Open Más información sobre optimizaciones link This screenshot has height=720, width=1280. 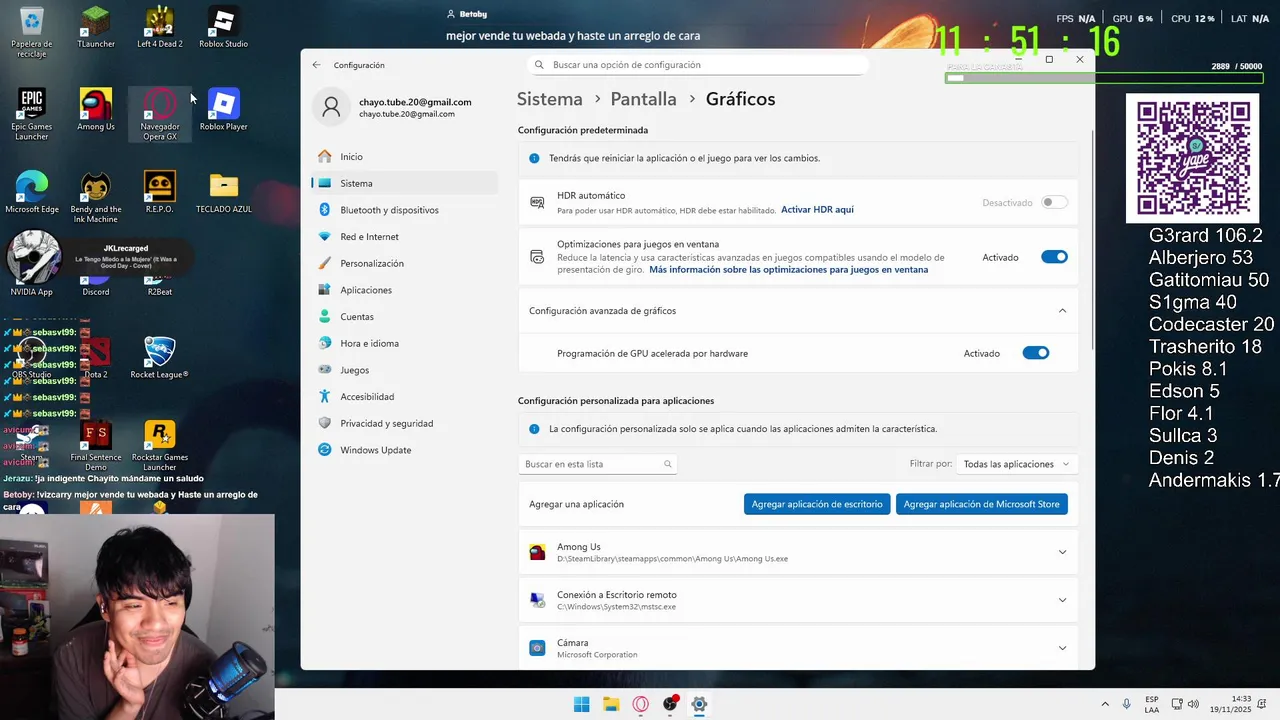788,270
